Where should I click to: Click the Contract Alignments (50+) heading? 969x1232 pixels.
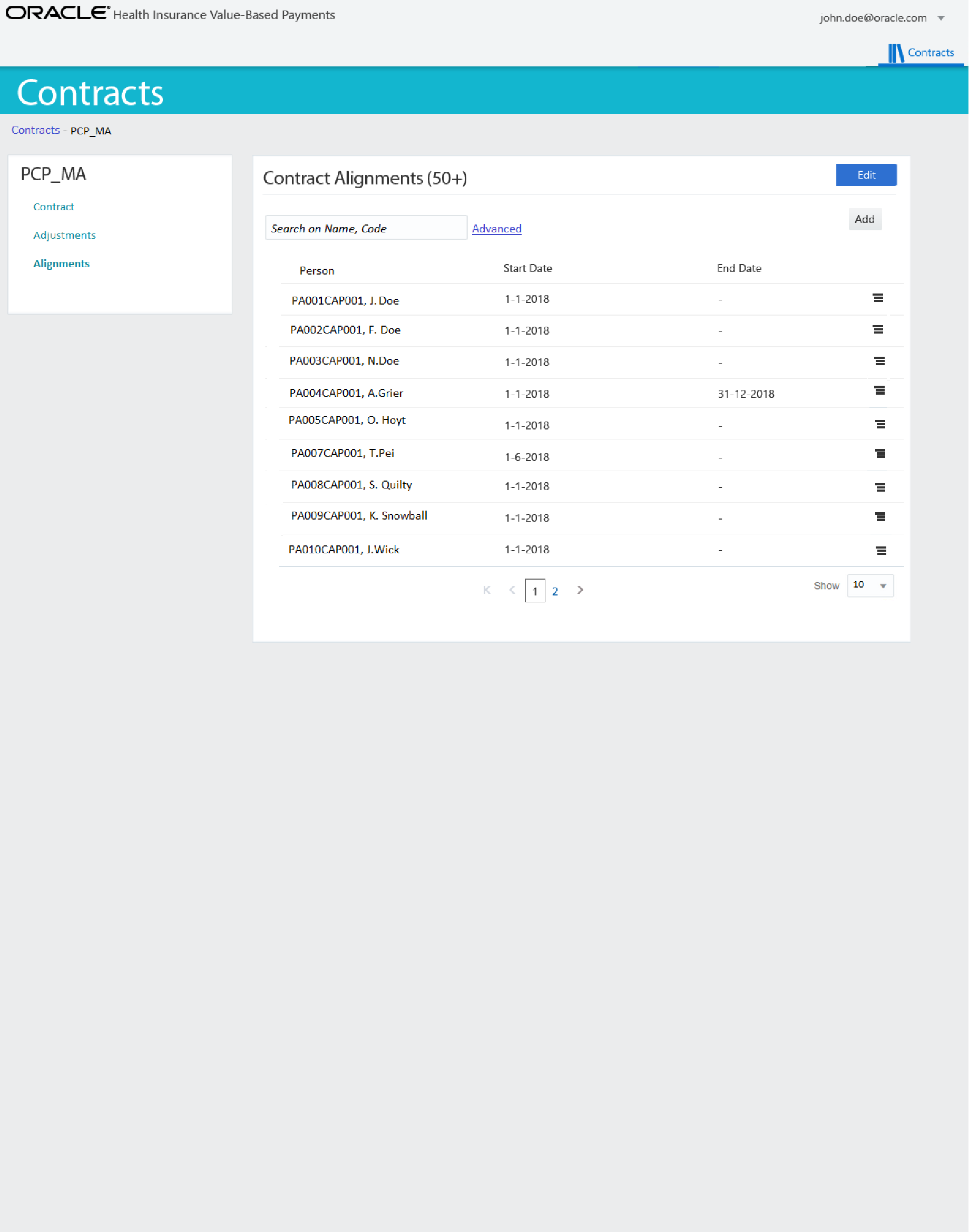[x=365, y=178]
